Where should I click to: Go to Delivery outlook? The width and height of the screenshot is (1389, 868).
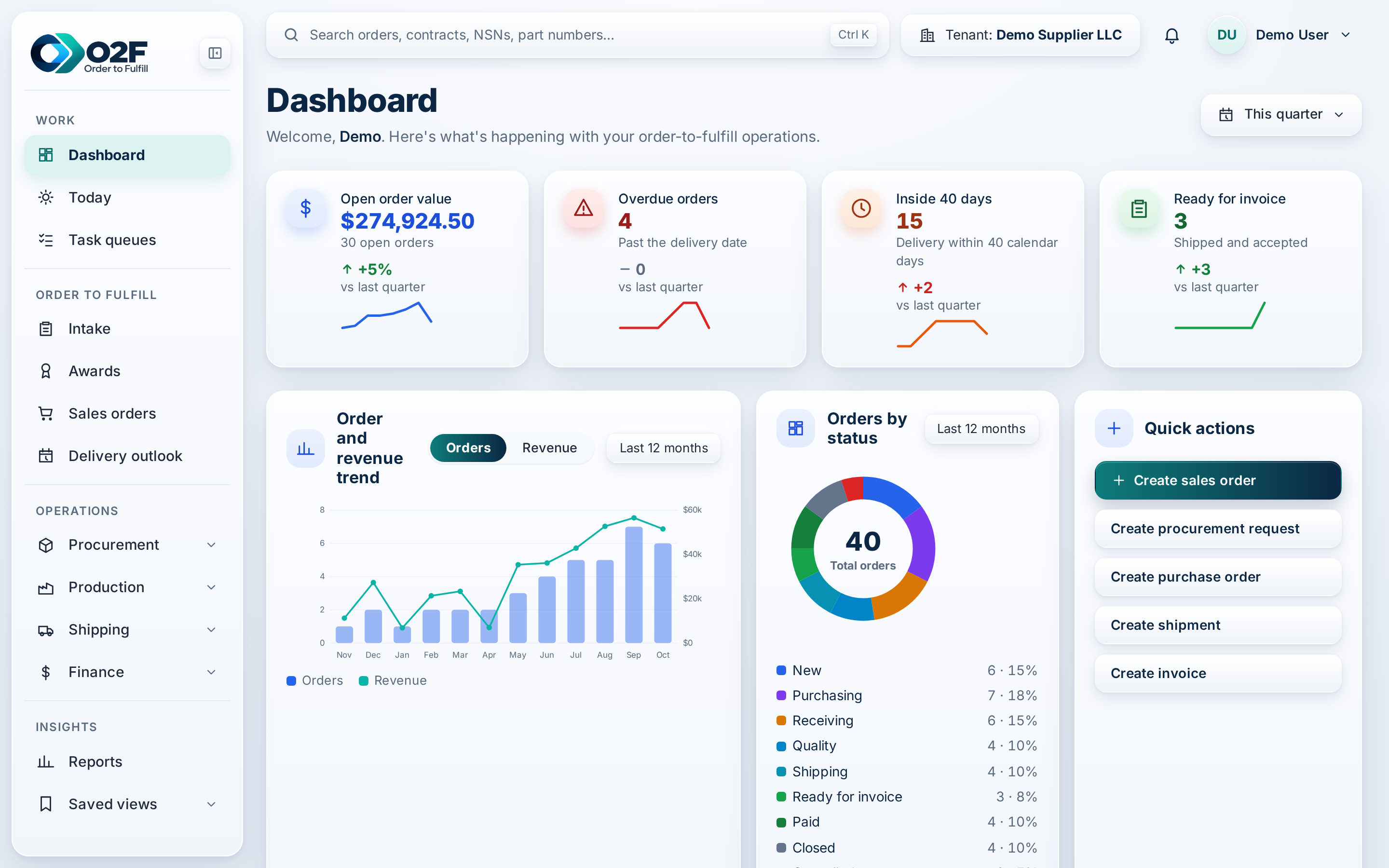click(127, 456)
